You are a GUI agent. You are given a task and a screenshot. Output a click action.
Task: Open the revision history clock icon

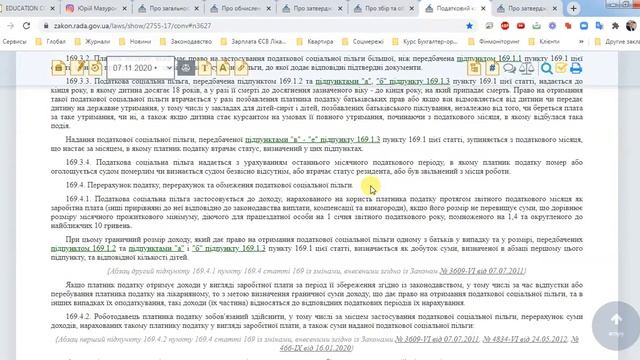coord(96,68)
